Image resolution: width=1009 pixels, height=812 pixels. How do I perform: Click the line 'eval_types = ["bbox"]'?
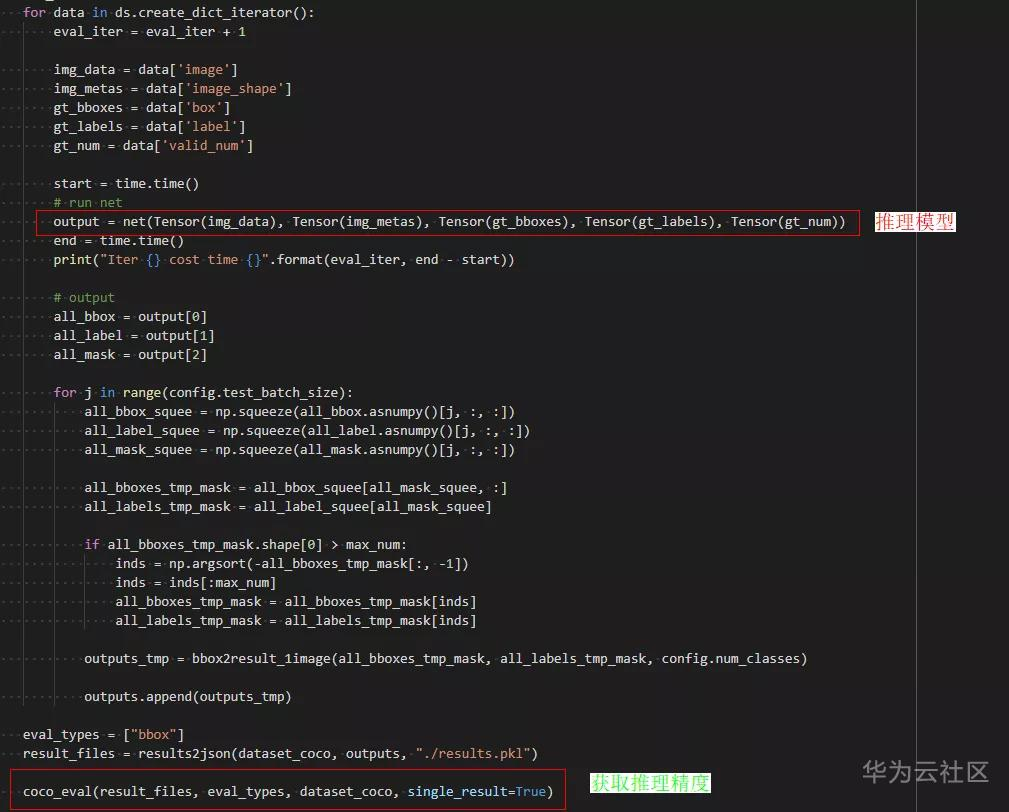point(103,735)
